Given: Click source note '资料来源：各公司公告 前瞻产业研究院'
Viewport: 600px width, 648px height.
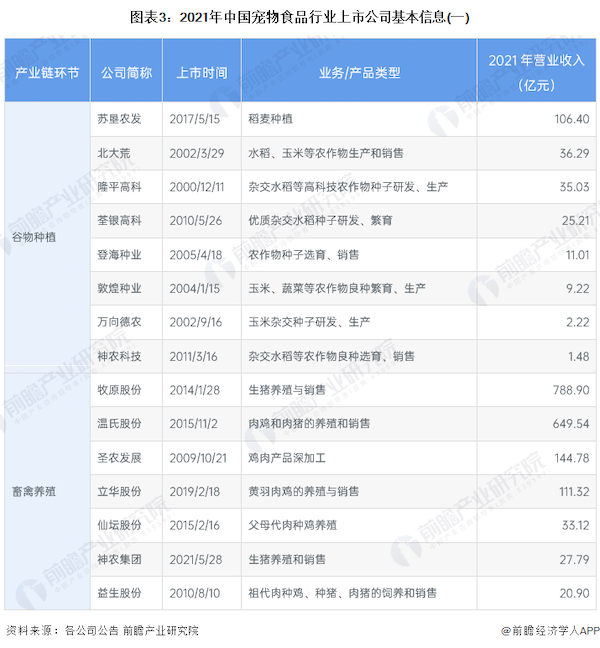Looking at the screenshot, I should 102,631.
